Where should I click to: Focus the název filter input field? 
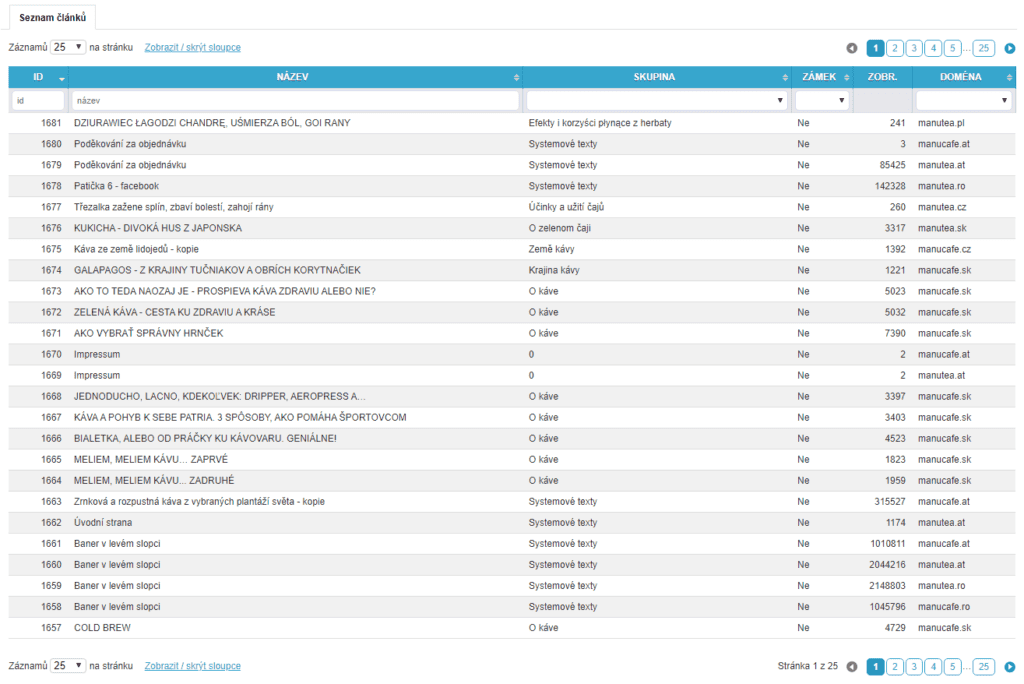tap(295, 101)
